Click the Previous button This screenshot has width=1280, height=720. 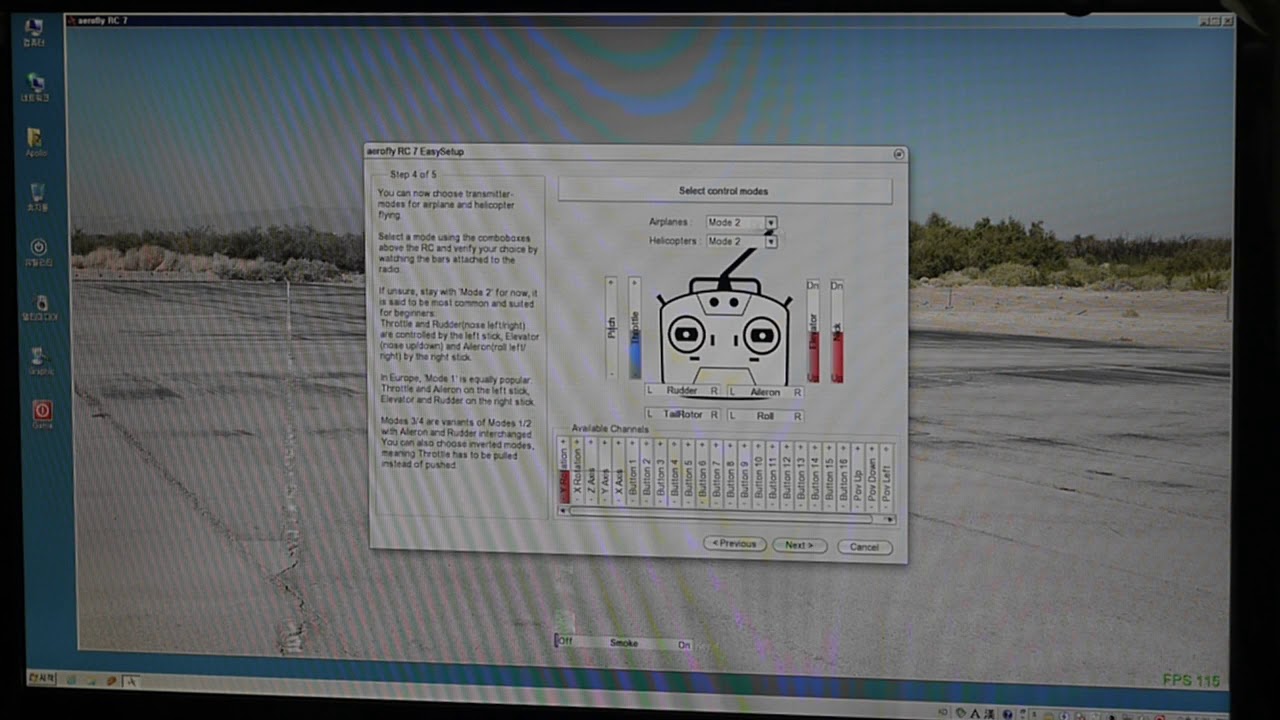pyautogui.click(x=735, y=544)
